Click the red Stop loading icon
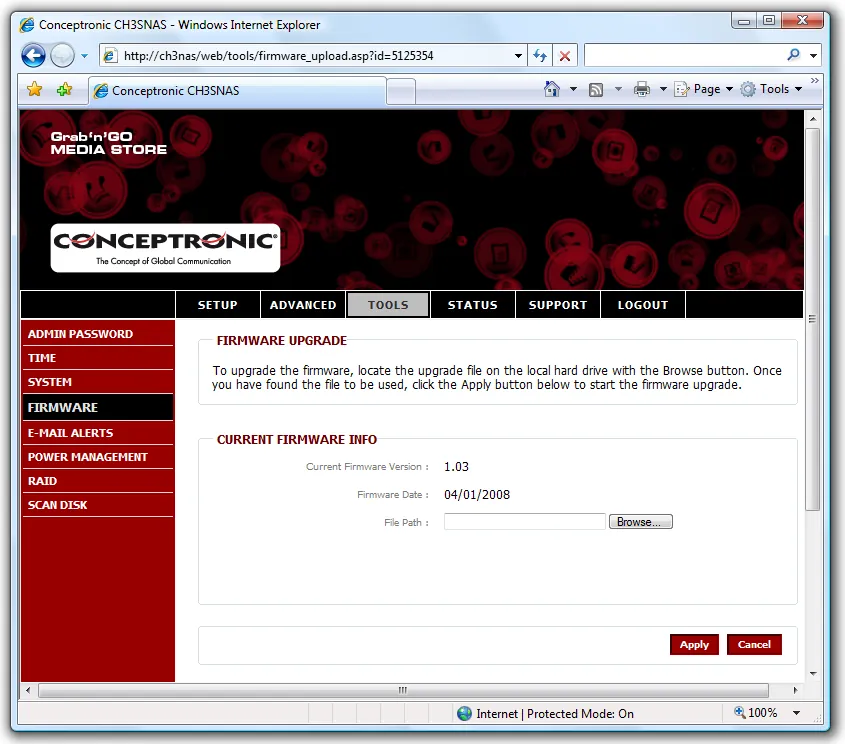This screenshot has height=744, width=845. (x=565, y=55)
